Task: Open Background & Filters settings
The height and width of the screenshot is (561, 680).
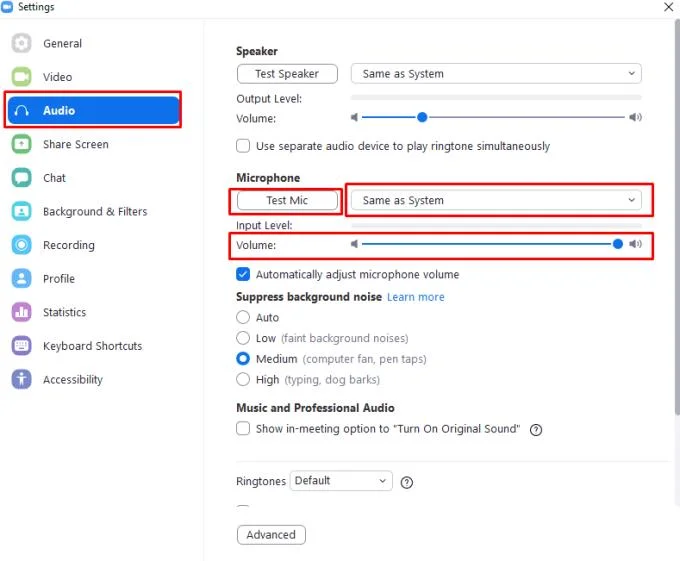Action: click(95, 212)
